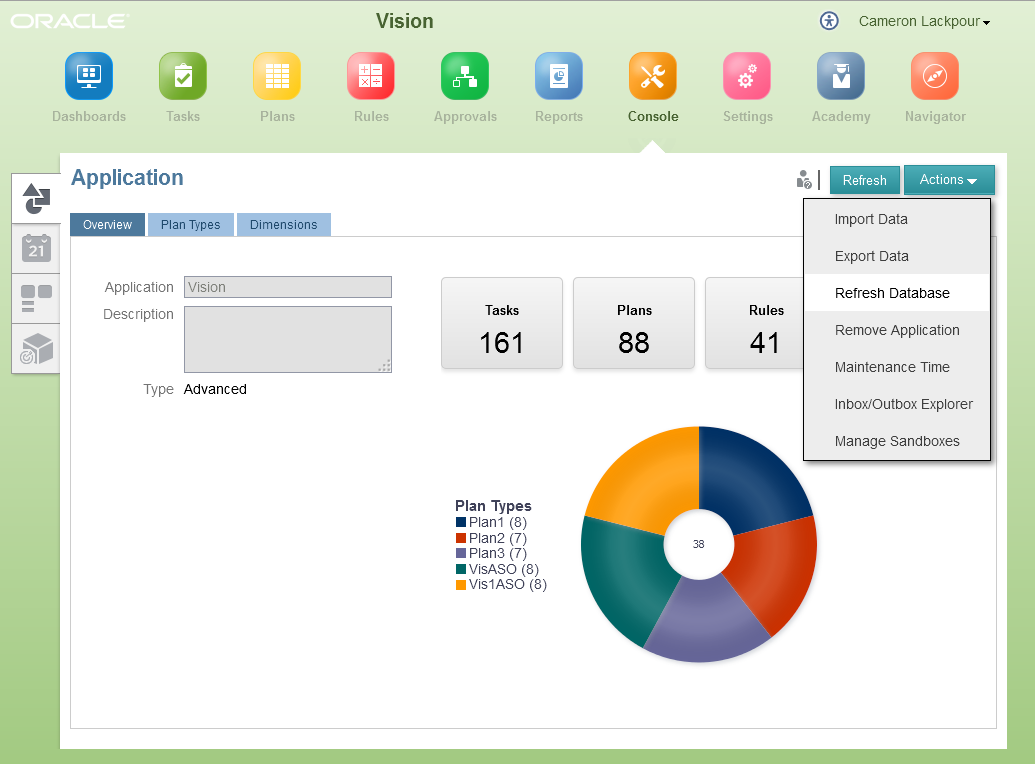Click the Tasks 161 tile
The image size is (1035, 764).
pyautogui.click(x=502, y=323)
